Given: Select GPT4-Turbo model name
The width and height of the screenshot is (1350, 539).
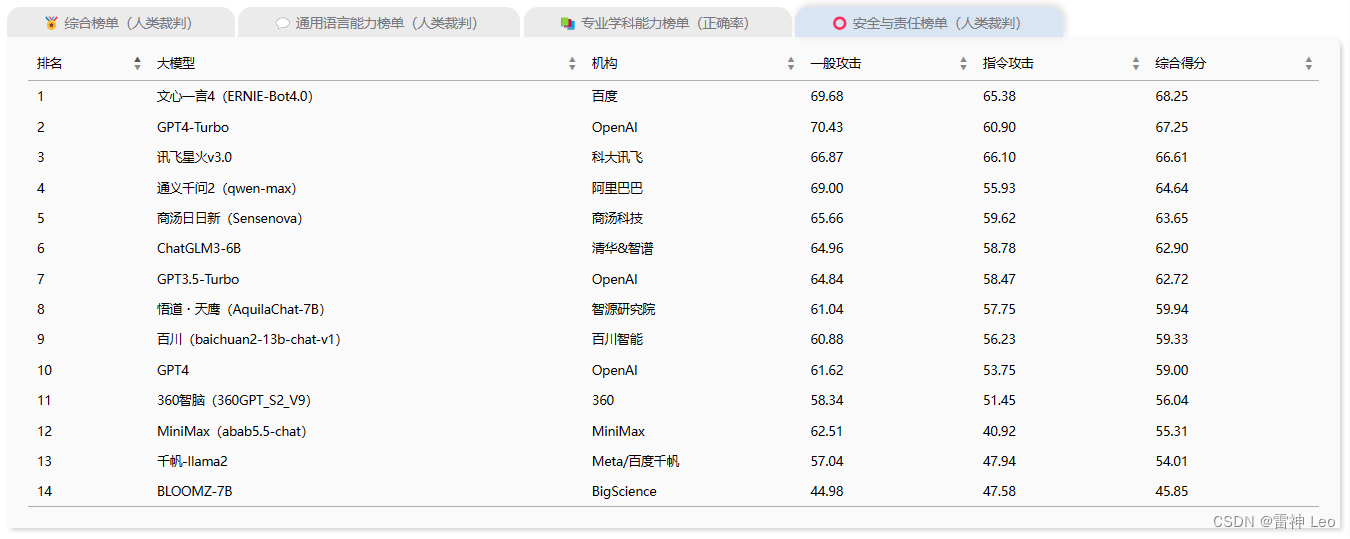Looking at the screenshot, I should [193, 127].
